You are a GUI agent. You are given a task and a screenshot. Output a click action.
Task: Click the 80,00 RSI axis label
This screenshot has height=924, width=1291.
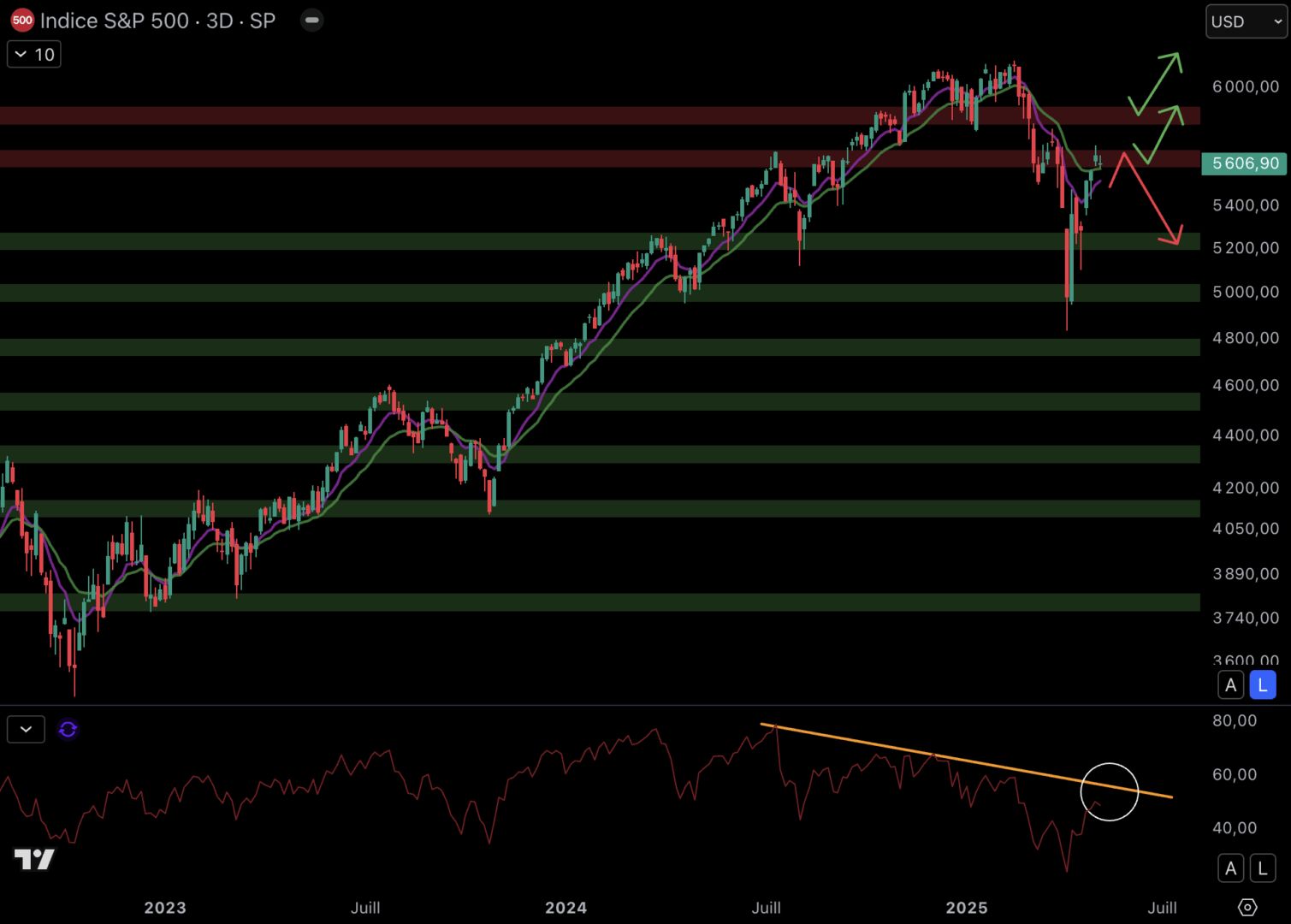pos(1235,720)
